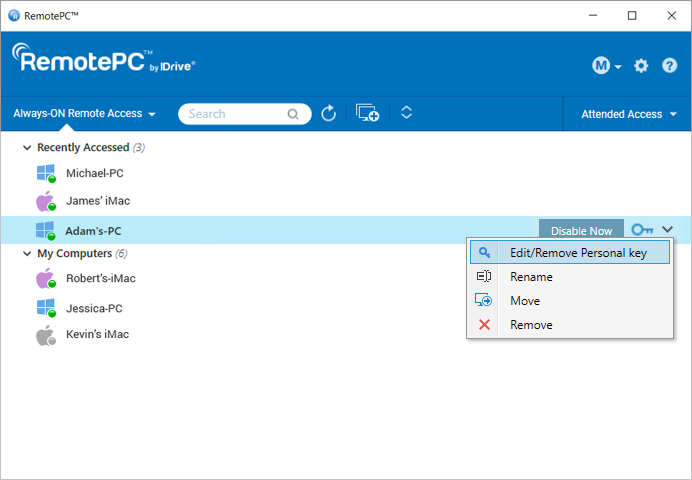692x480 pixels.
Task: Click the personal key icon for Adam's-PC
Action: click(x=642, y=230)
